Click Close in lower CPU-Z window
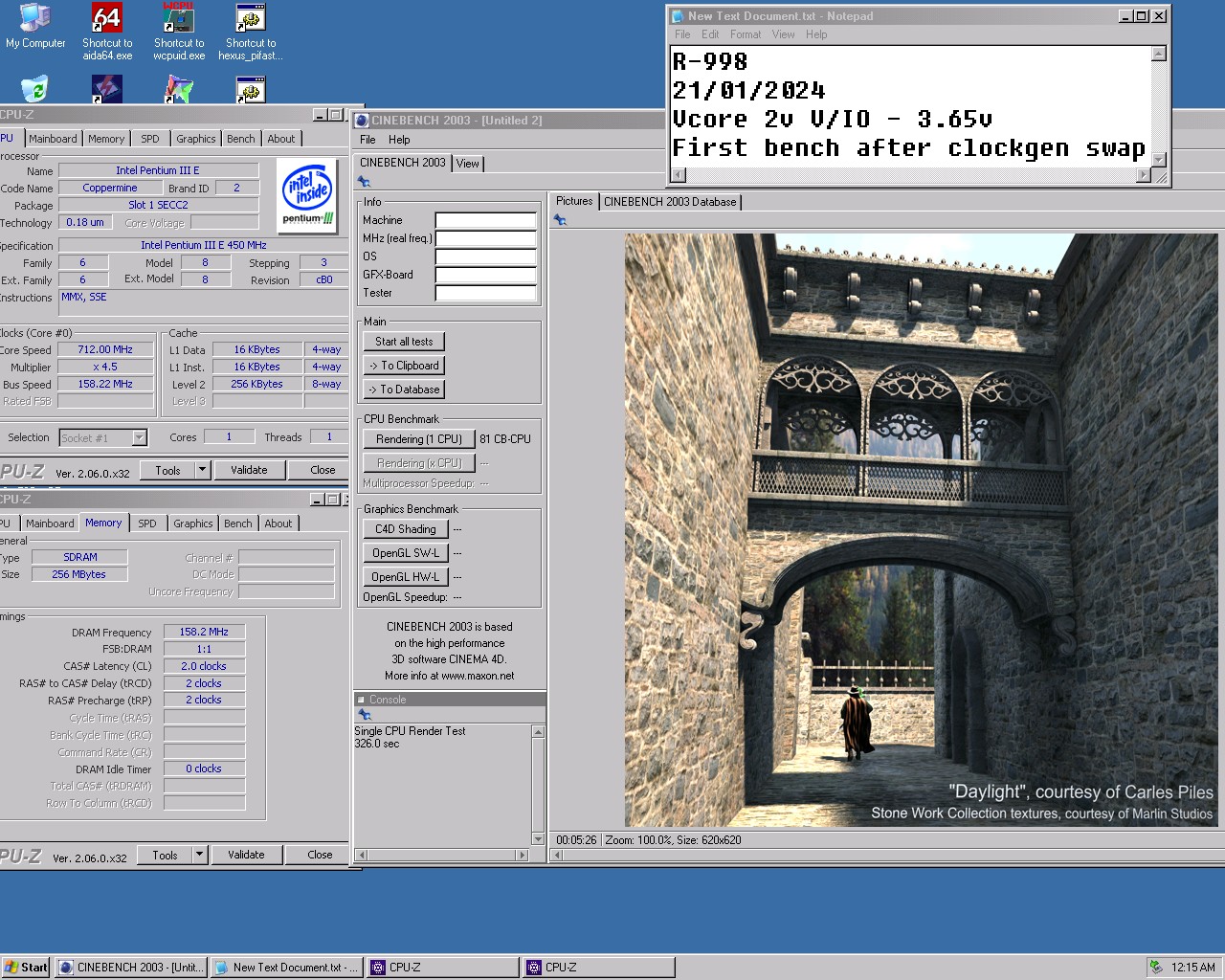This screenshot has height=980, width=1225. tap(320, 855)
